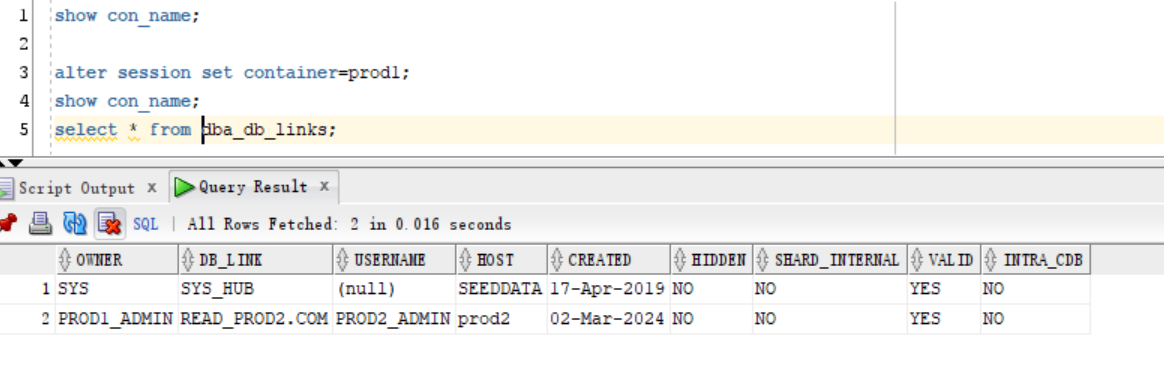Viewport: 1164px width, 378px height.
Task: Click the print results icon
Action: coord(40,223)
